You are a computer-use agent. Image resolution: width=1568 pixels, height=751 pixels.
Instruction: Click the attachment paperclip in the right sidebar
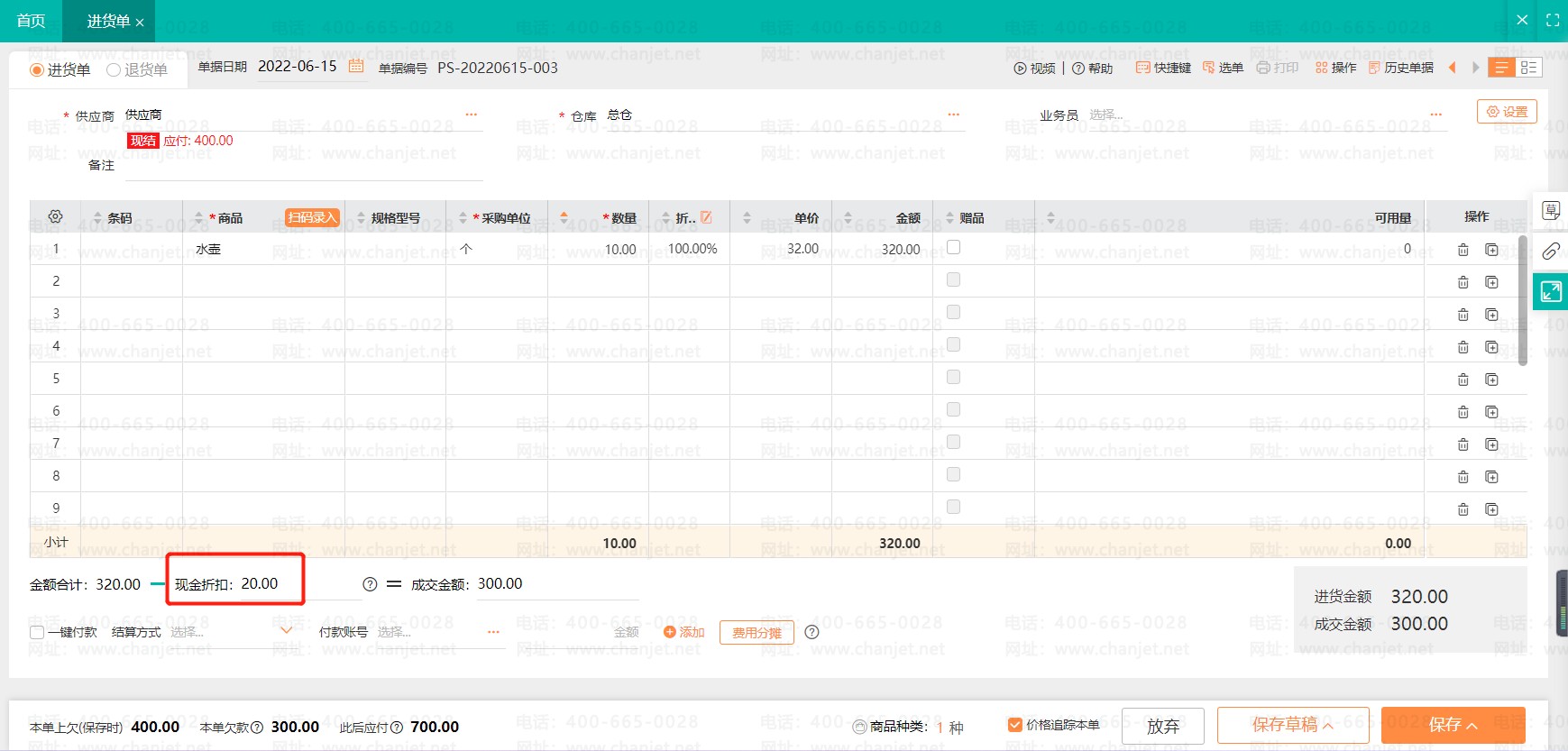[1551, 251]
